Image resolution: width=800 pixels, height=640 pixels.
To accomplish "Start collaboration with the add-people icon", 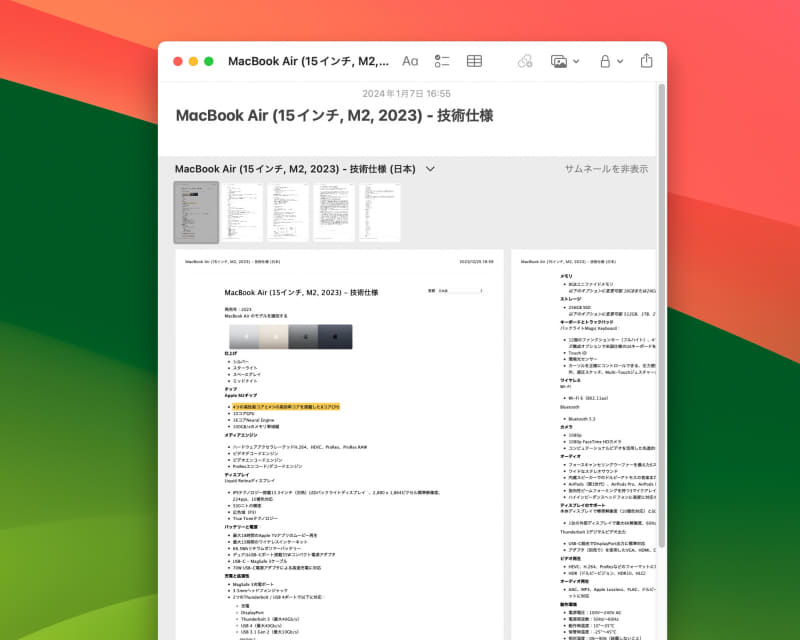I will (x=523, y=61).
